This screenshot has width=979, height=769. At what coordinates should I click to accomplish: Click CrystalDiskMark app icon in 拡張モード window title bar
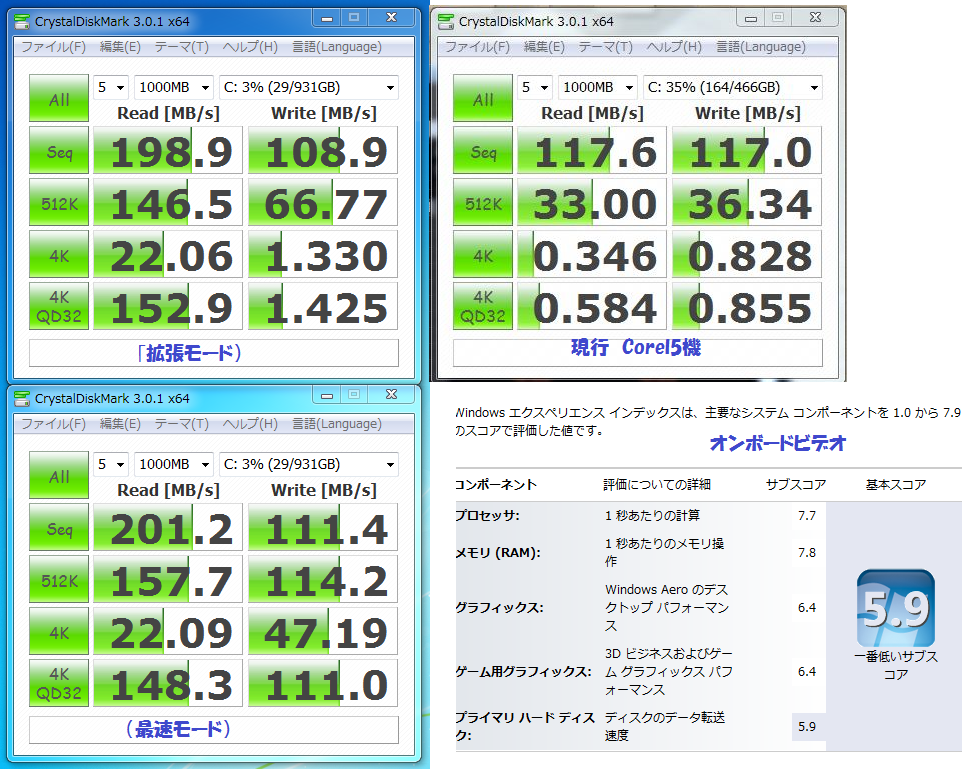click(22, 22)
